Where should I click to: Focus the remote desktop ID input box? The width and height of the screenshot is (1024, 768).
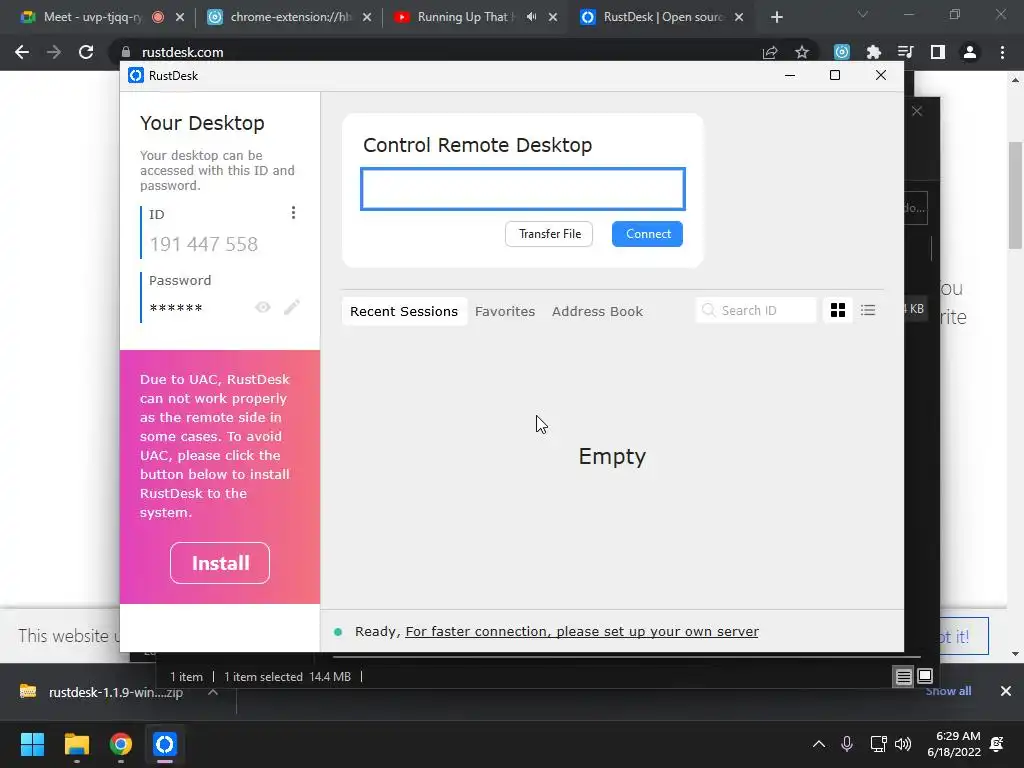pyautogui.click(x=523, y=189)
